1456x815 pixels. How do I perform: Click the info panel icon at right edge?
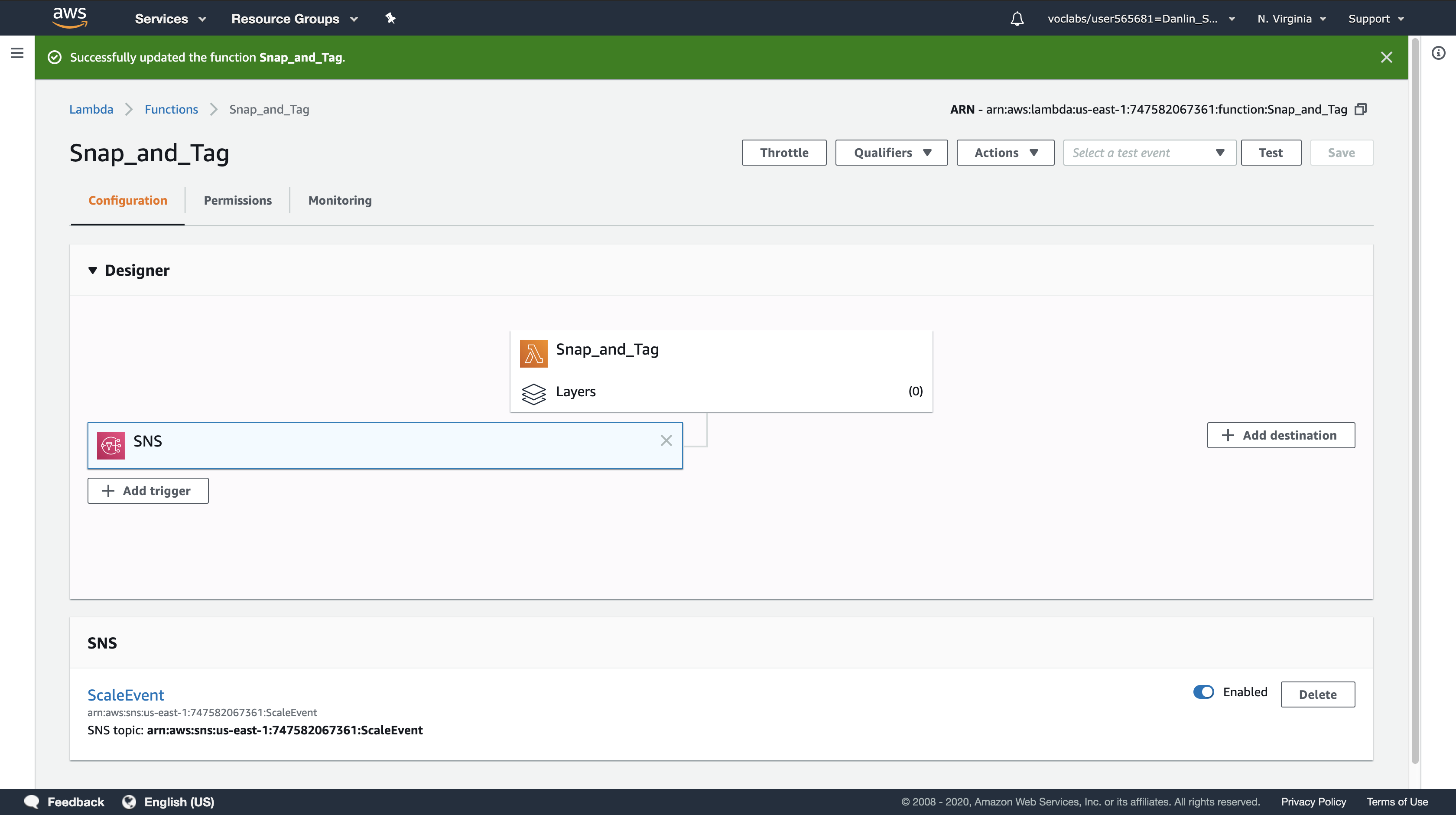click(x=1438, y=53)
